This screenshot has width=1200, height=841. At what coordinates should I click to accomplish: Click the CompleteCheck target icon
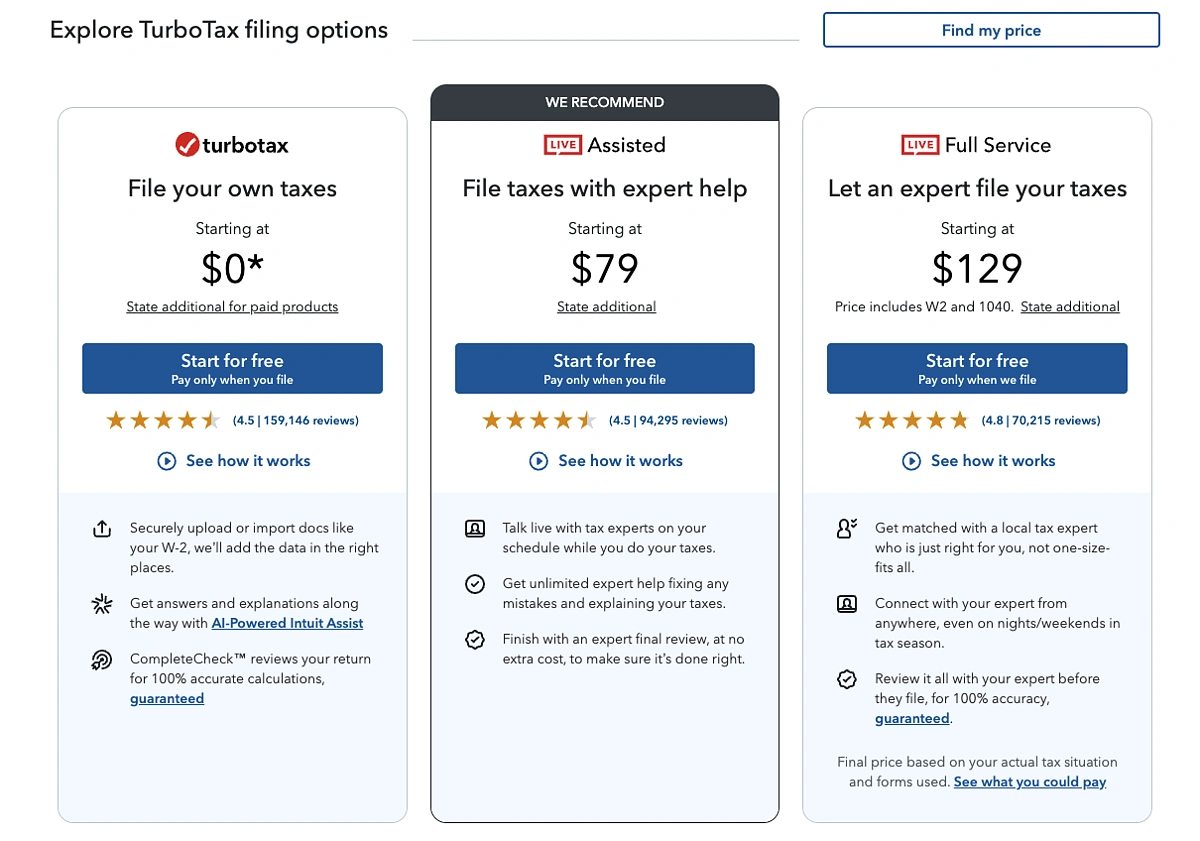coord(101,660)
